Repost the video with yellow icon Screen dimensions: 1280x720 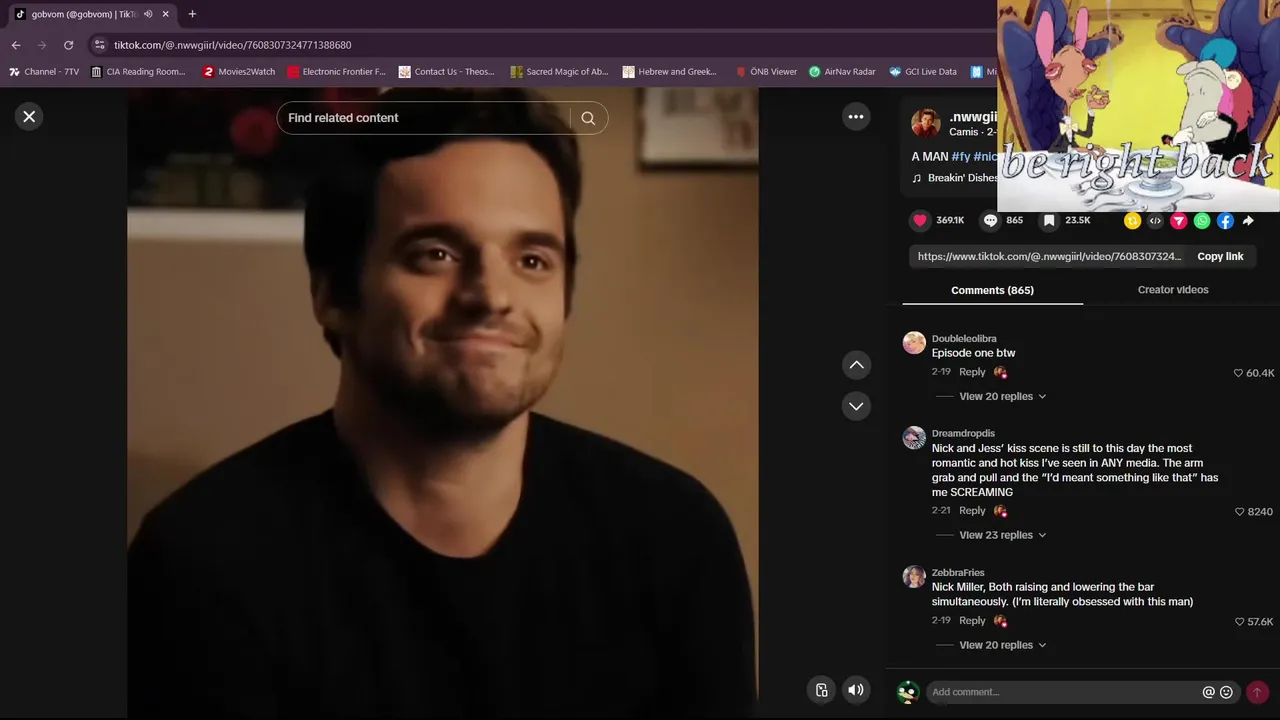(x=1132, y=221)
